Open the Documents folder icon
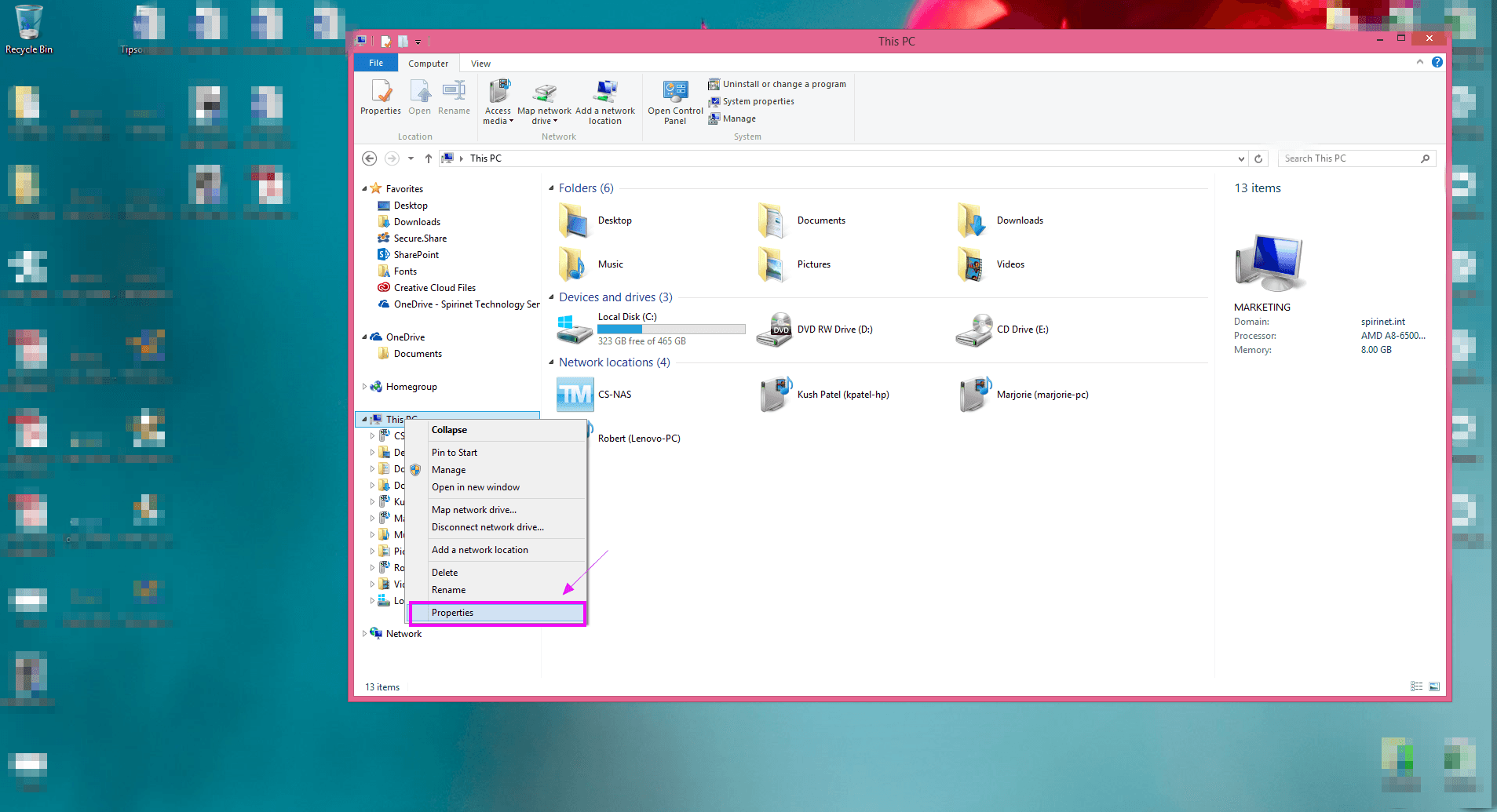Viewport: 1497px width, 812px height. point(772,220)
